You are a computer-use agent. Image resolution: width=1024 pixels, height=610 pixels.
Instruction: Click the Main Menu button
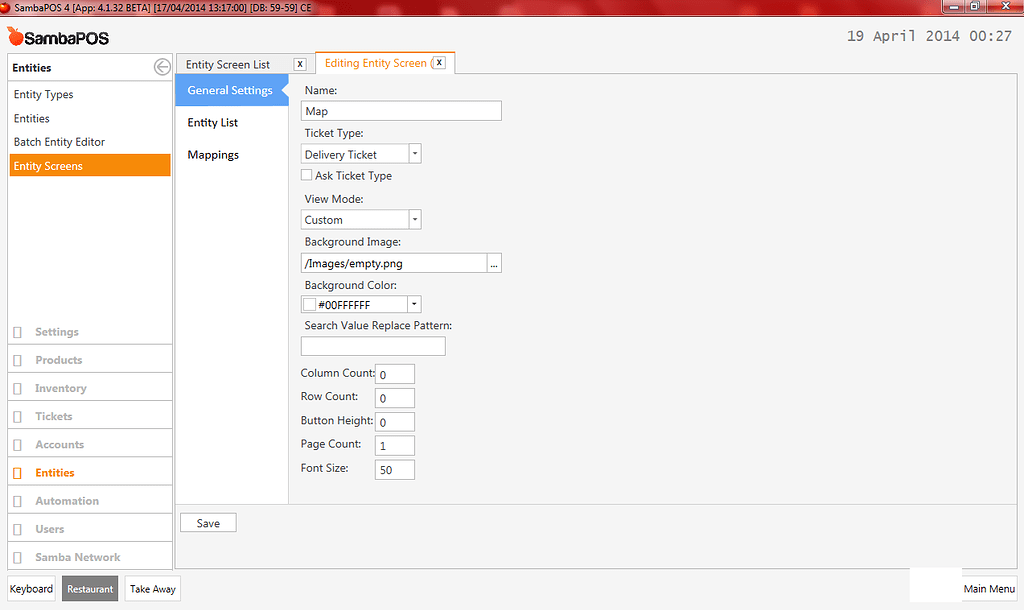[x=988, y=589]
